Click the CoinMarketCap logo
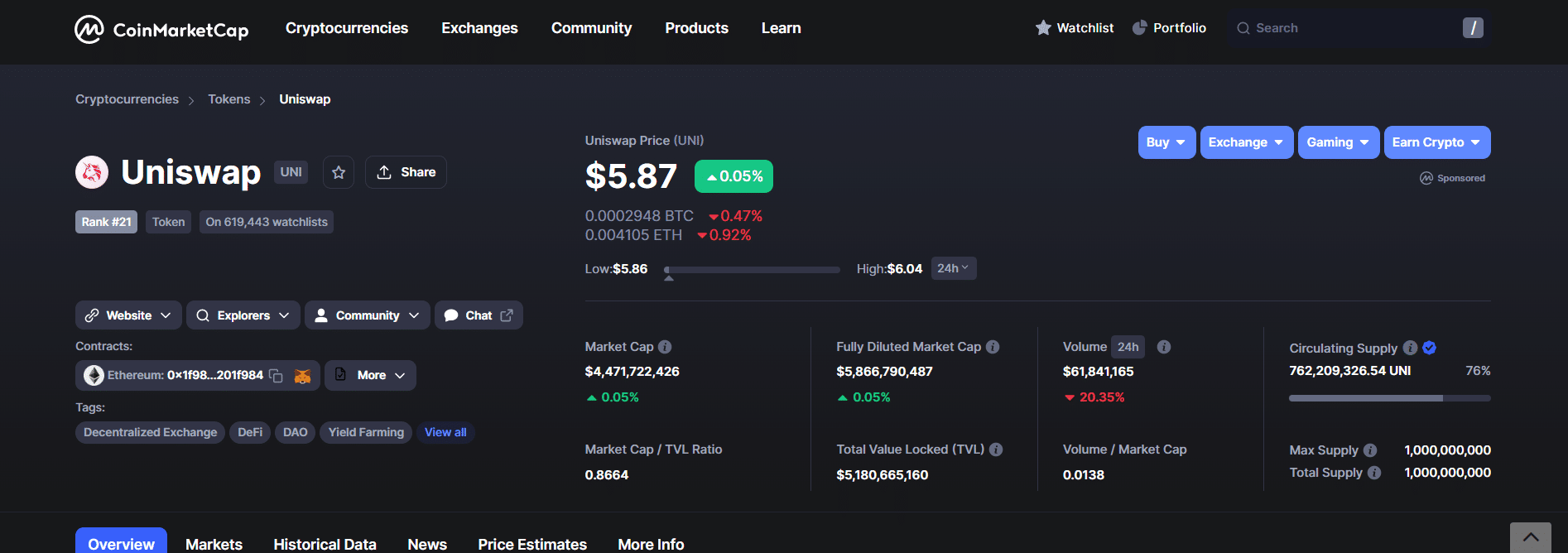The height and width of the screenshot is (553, 1568). (x=161, y=29)
